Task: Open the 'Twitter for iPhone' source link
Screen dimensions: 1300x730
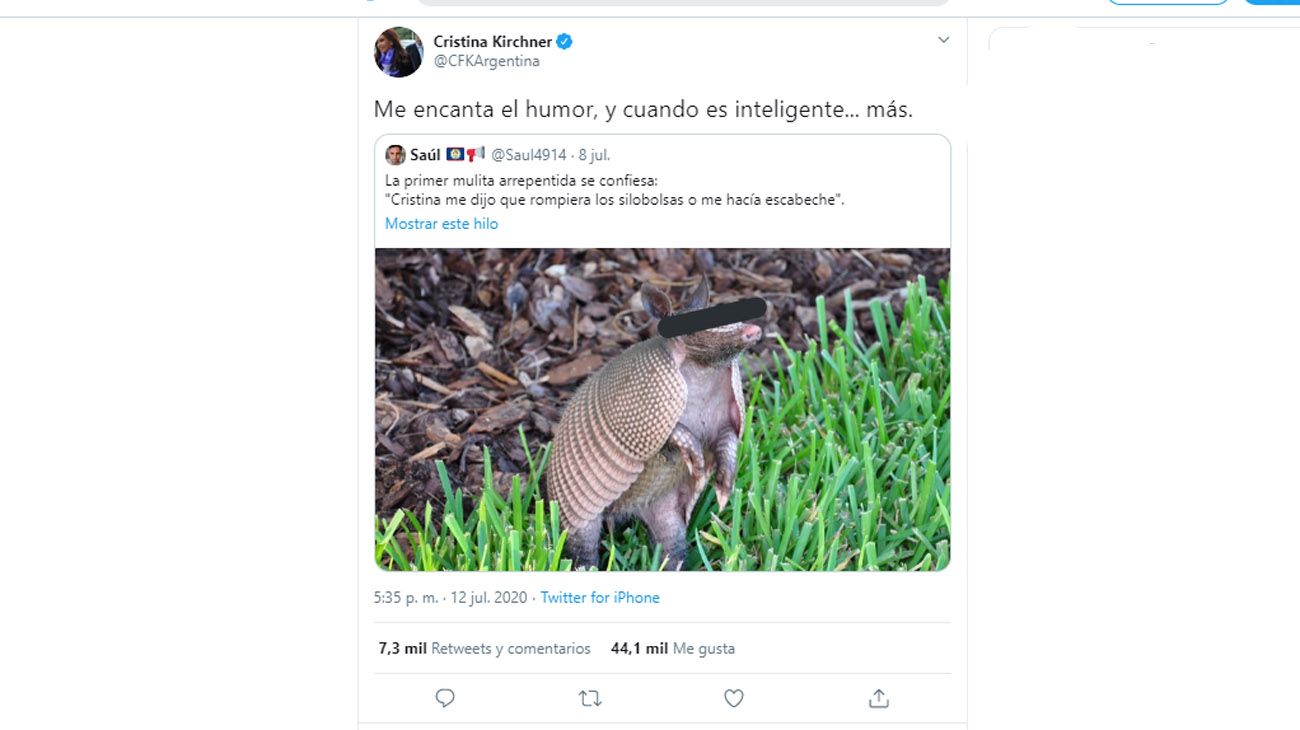Action: 599,597
